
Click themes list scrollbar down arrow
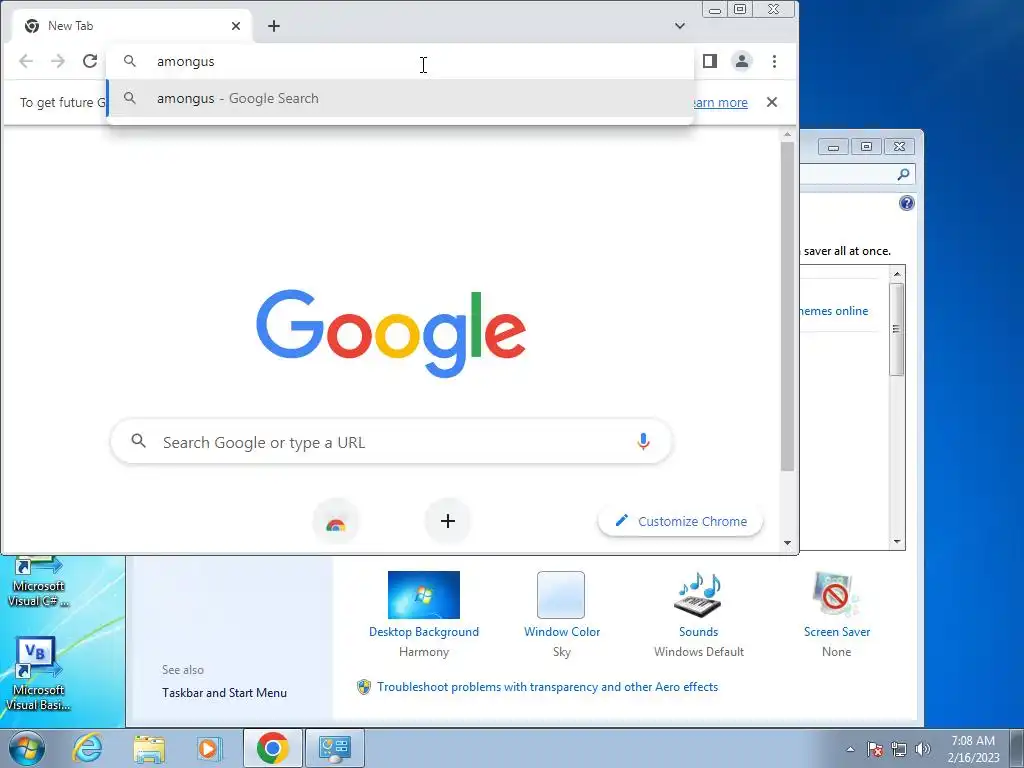(x=897, y=541)
